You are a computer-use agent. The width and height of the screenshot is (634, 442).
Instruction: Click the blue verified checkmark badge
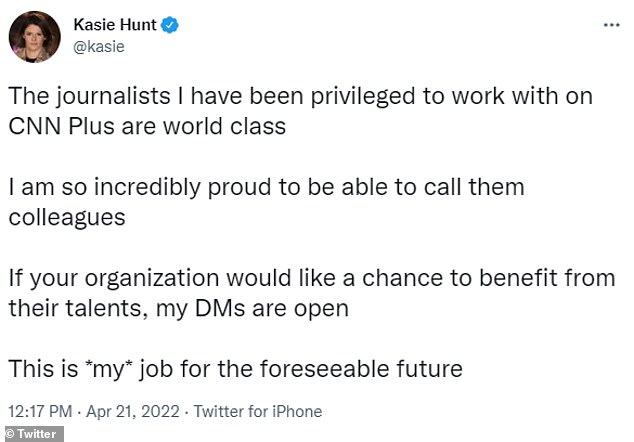(x=170, y=25)
